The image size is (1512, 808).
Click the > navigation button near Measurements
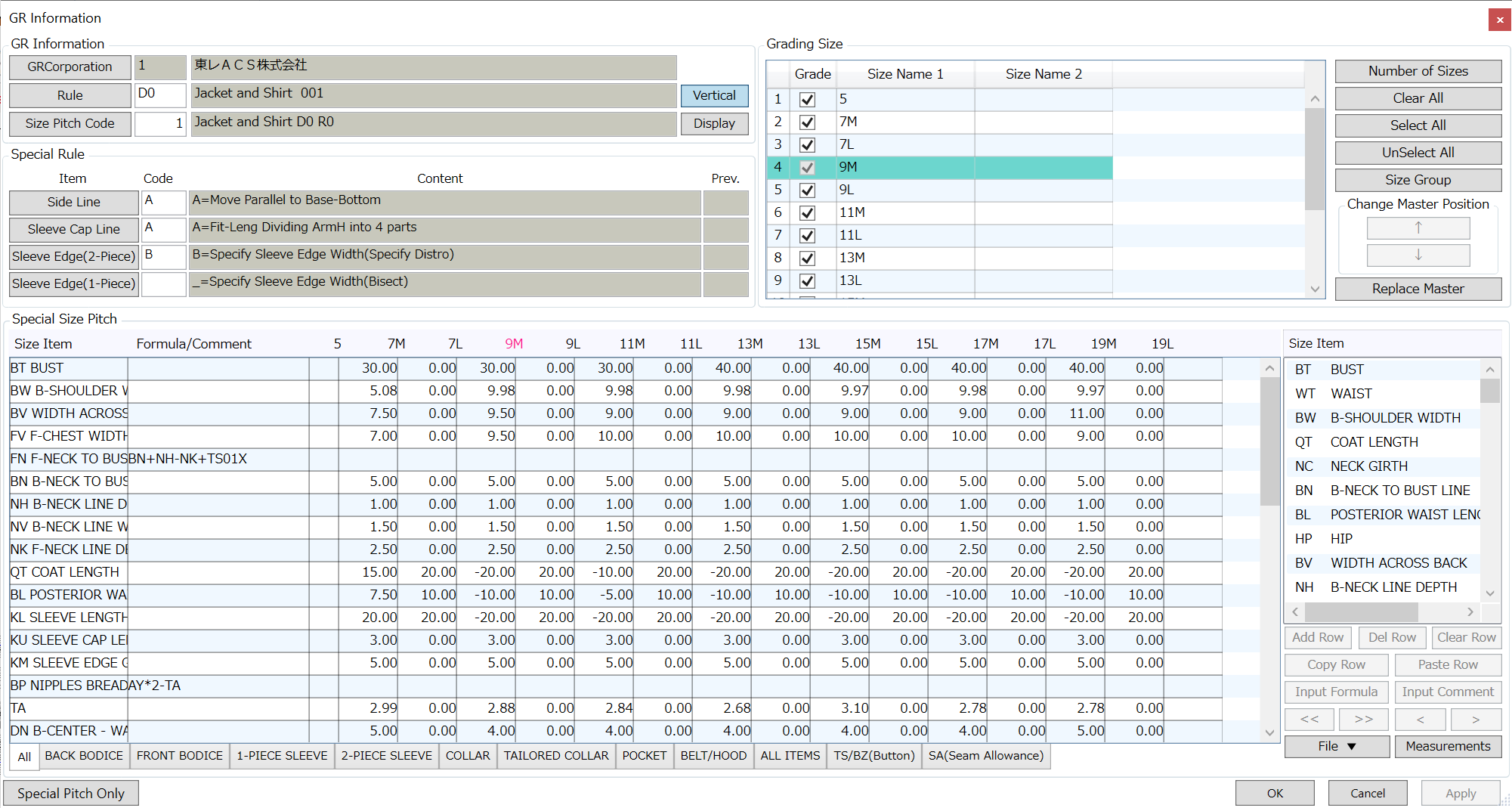tap(1476, 719)
